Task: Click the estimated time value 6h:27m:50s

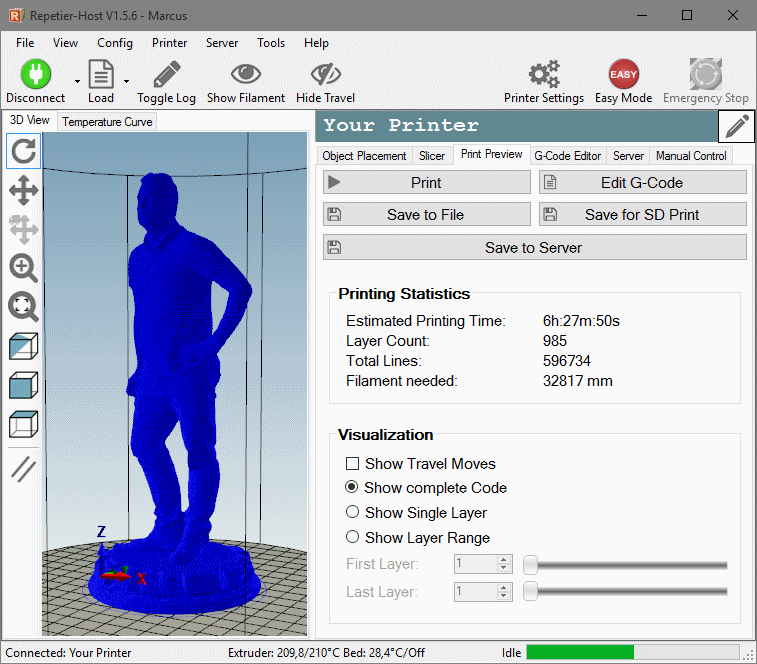Action: coord(581,321)
